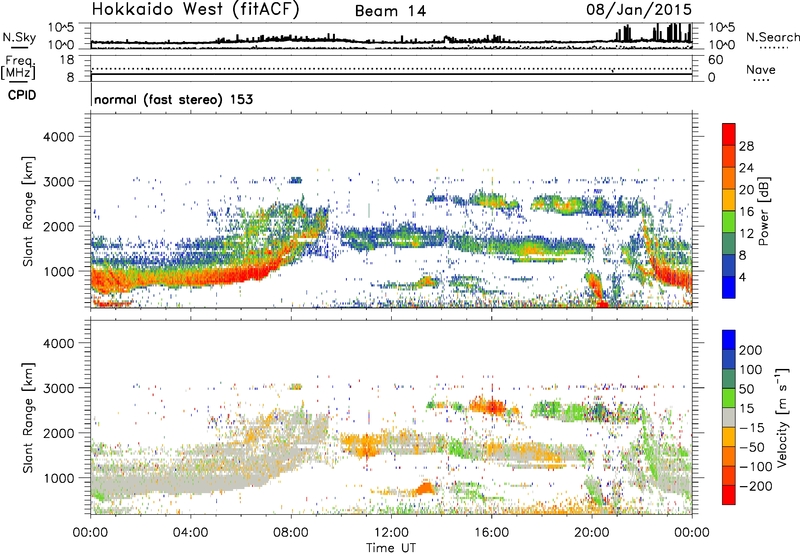Click the '4' value on power colorbar
The image size is (800, 554).
pyautogui.click(x=742, y=278)
